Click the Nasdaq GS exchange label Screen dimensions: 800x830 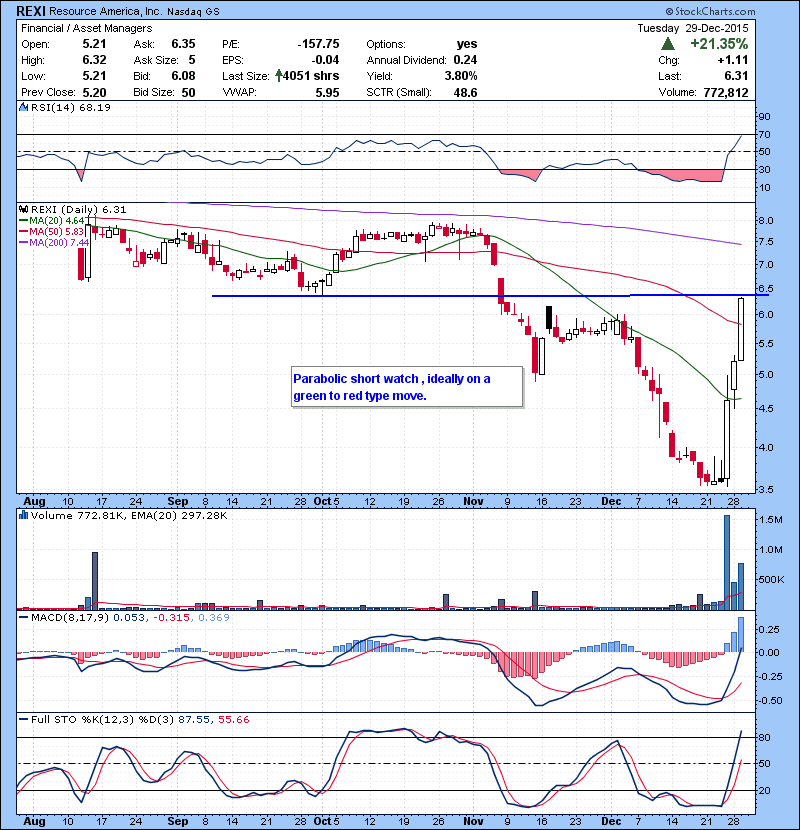coord(193,12)
